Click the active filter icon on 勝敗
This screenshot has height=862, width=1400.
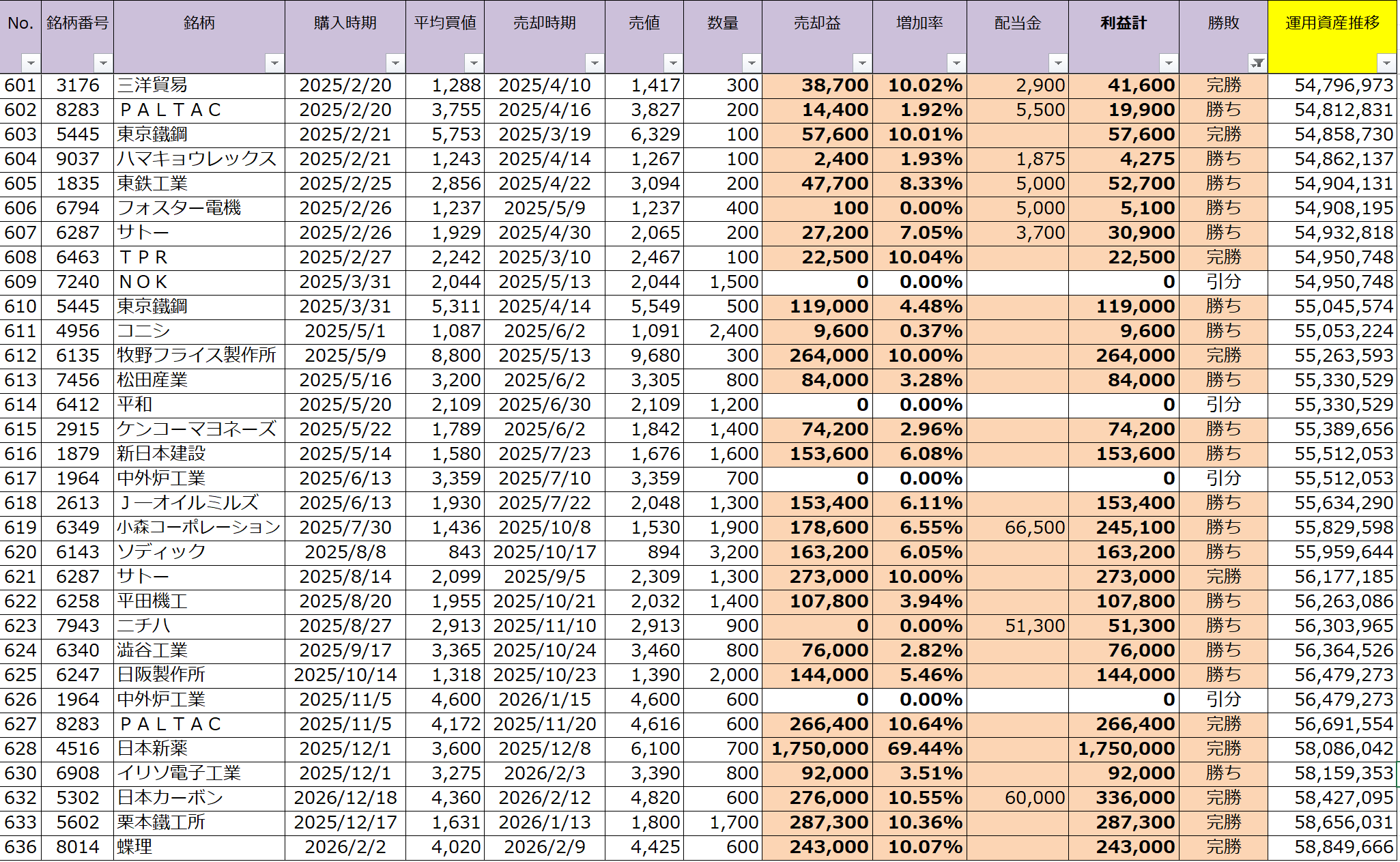[1257, 63]
